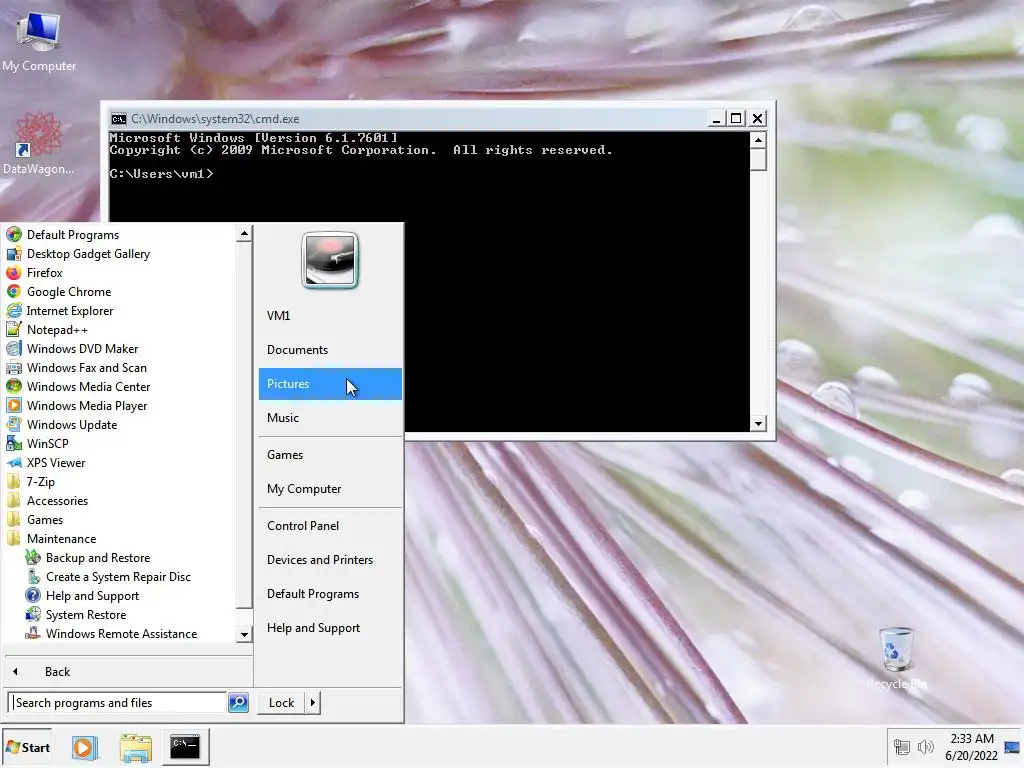The image size is (1024, 768).
Task: Select Create a System Repair Disc
Action: click(x=108, y=576)
